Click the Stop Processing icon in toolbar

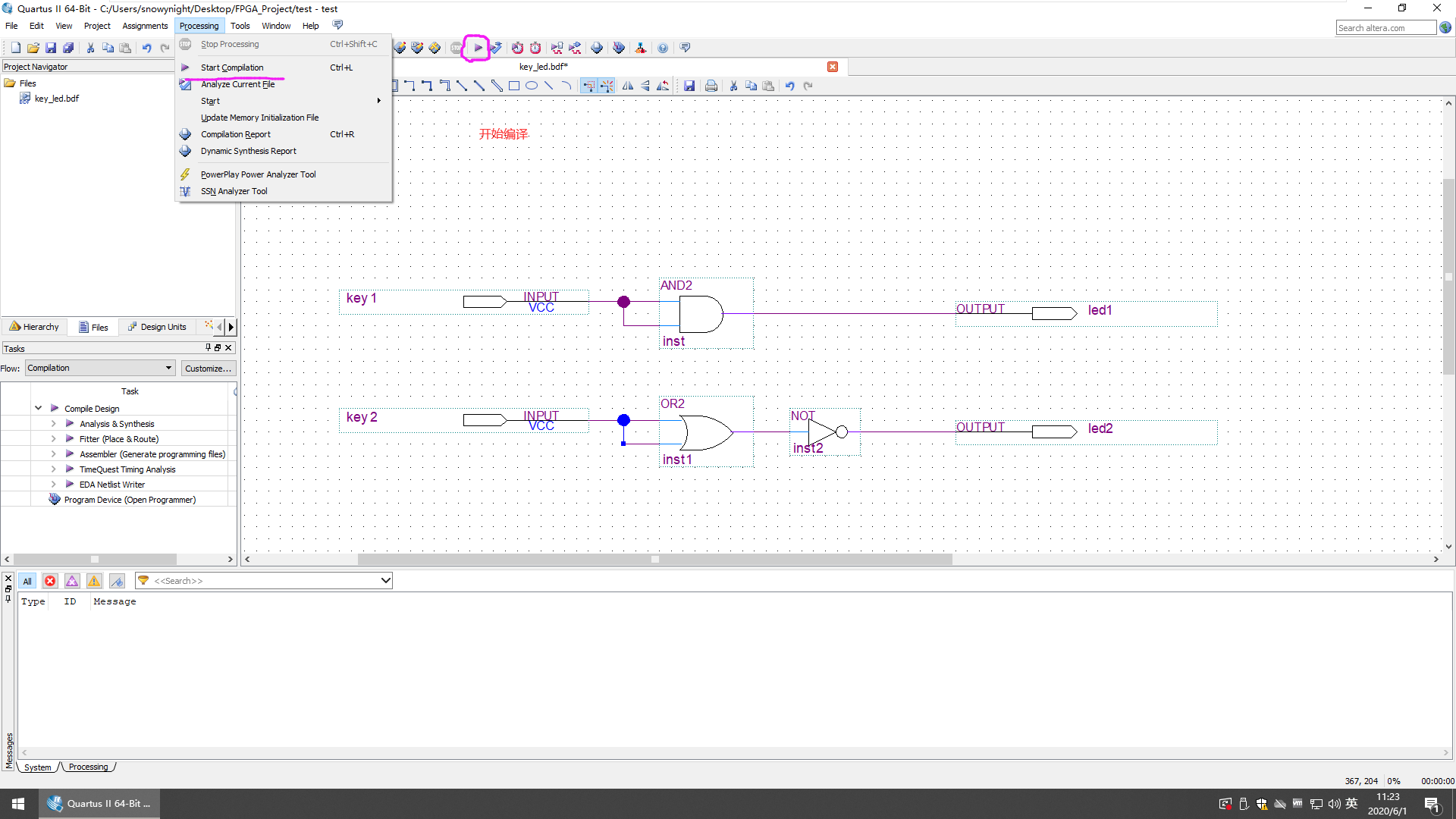click(x=456, y=47)
